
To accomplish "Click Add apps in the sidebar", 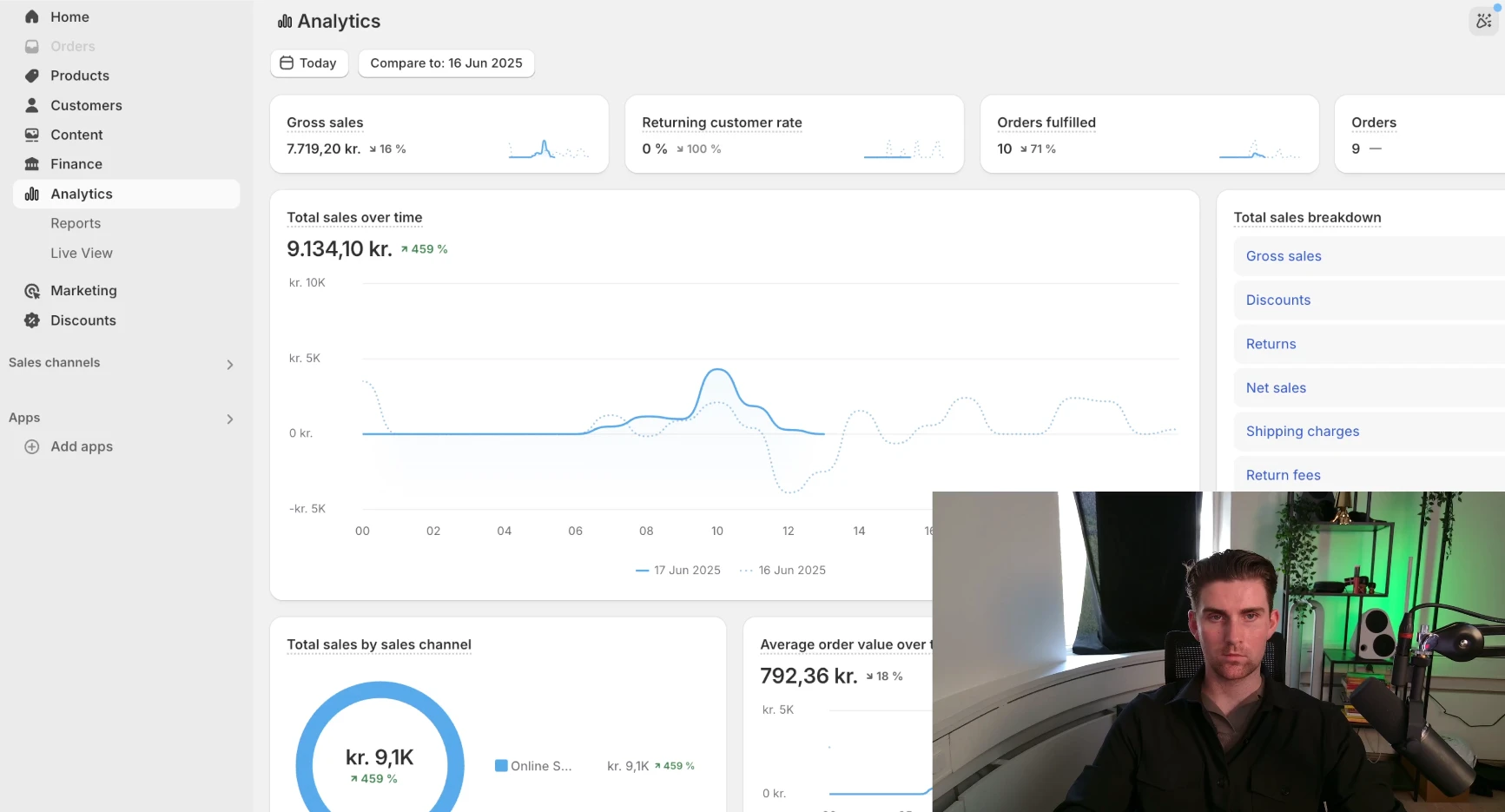I will 82,446.
